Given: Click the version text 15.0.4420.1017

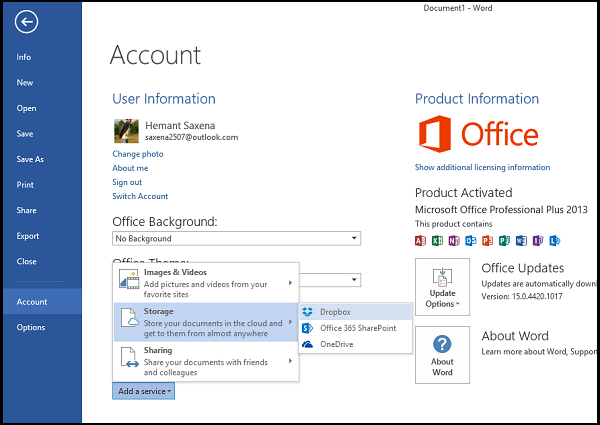Looking at the screenshot, I should click(x=537, y=296).
